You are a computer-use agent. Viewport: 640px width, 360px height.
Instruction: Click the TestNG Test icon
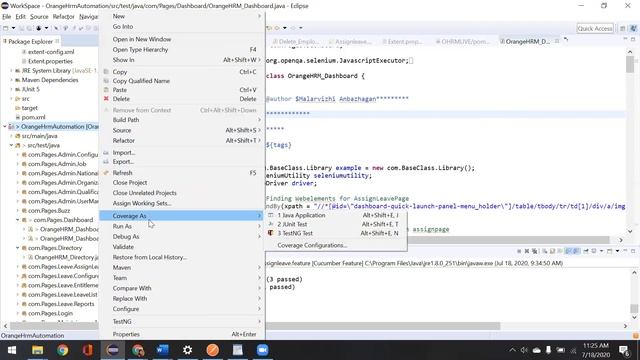point(270,233)
